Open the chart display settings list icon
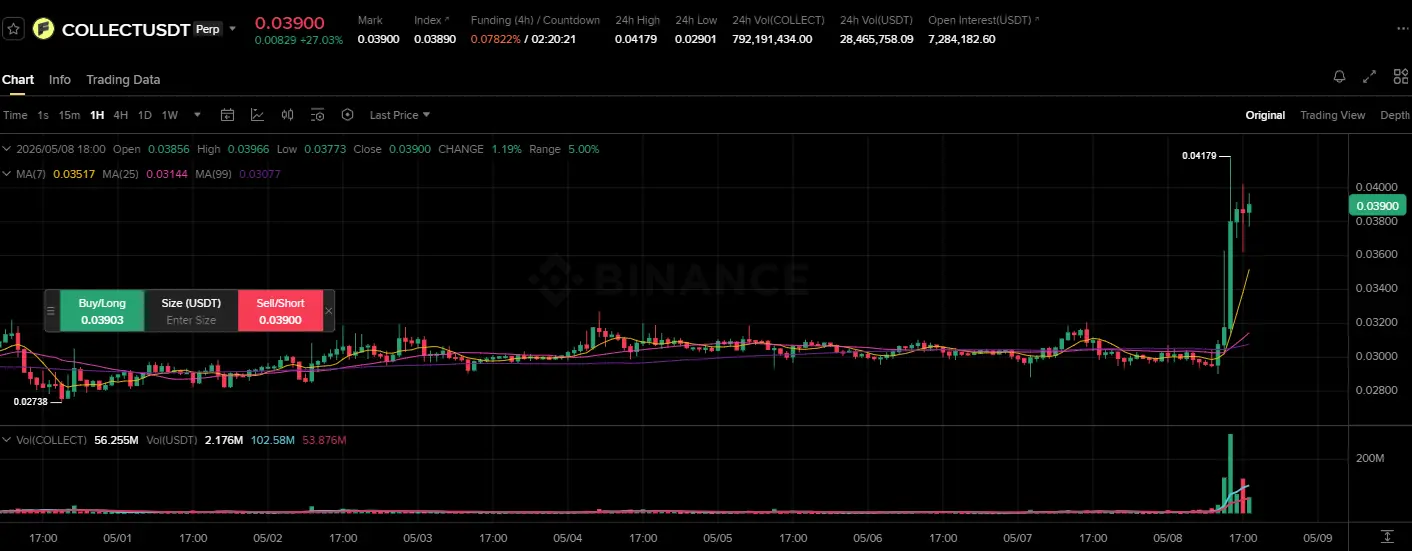Screen dimensions: 1412x551 coord(317,115)
